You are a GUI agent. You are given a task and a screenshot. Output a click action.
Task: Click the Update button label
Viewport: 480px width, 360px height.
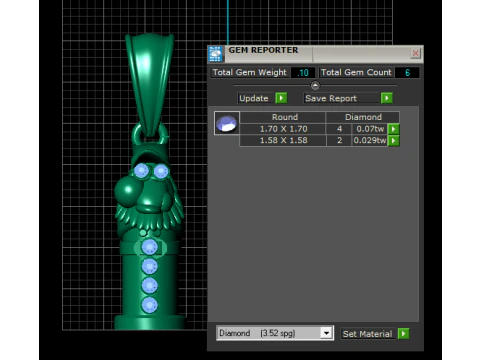(254, 98)
